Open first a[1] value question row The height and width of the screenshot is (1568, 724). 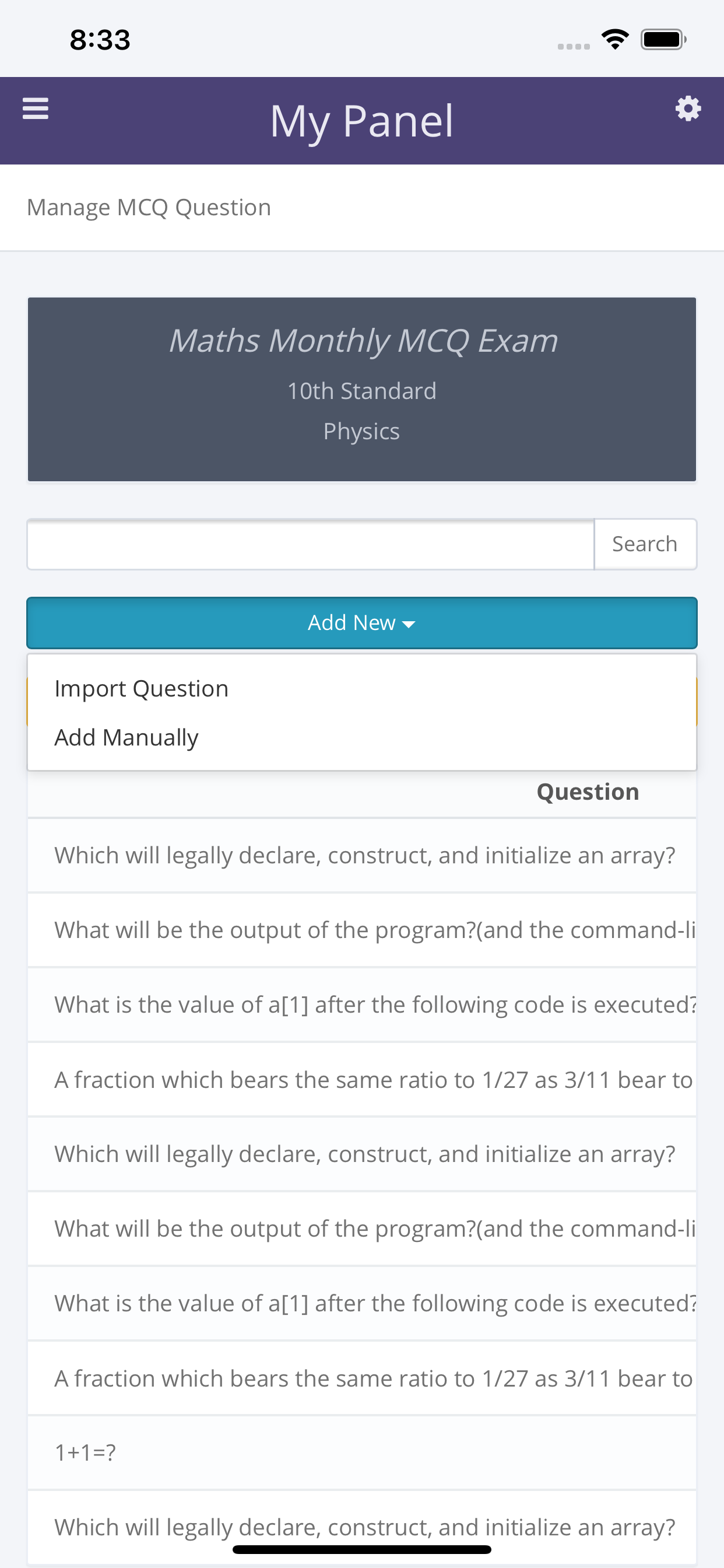362,1005
